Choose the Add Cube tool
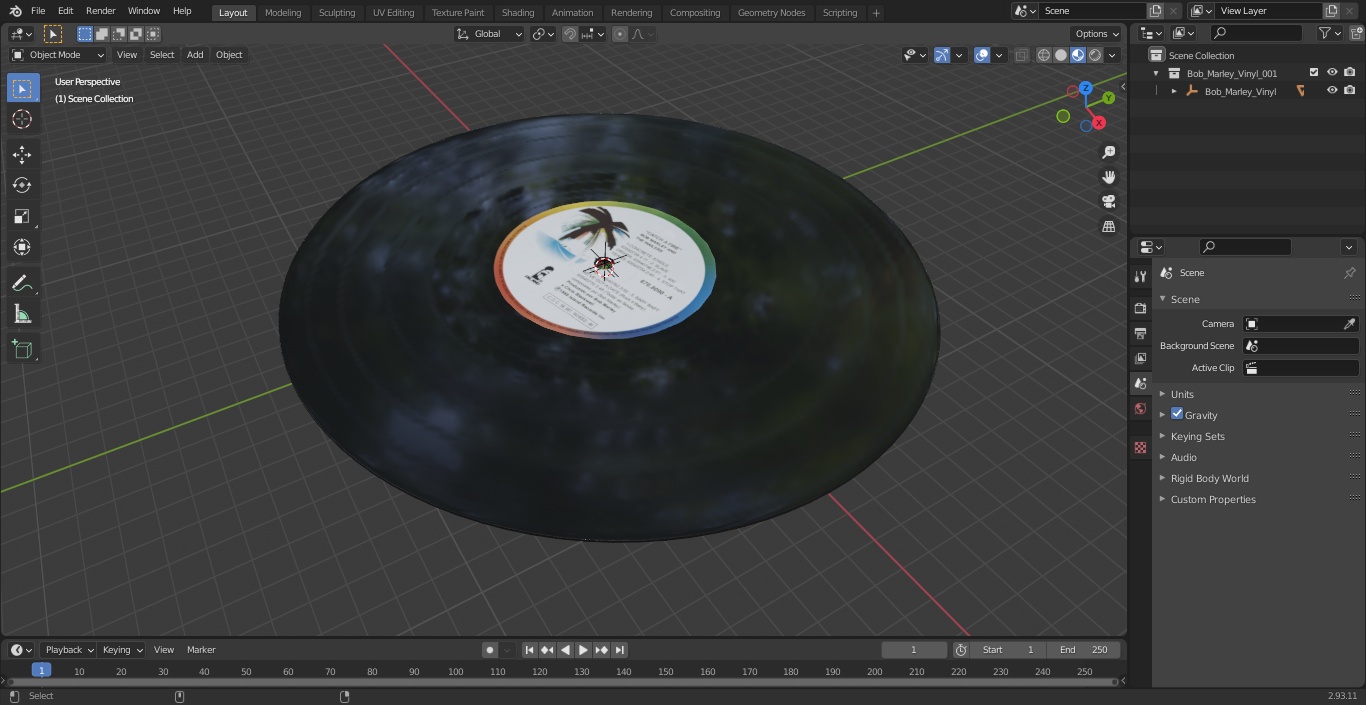The height and width of the screenshot is (705, 1366). click(x=22, y=350)
